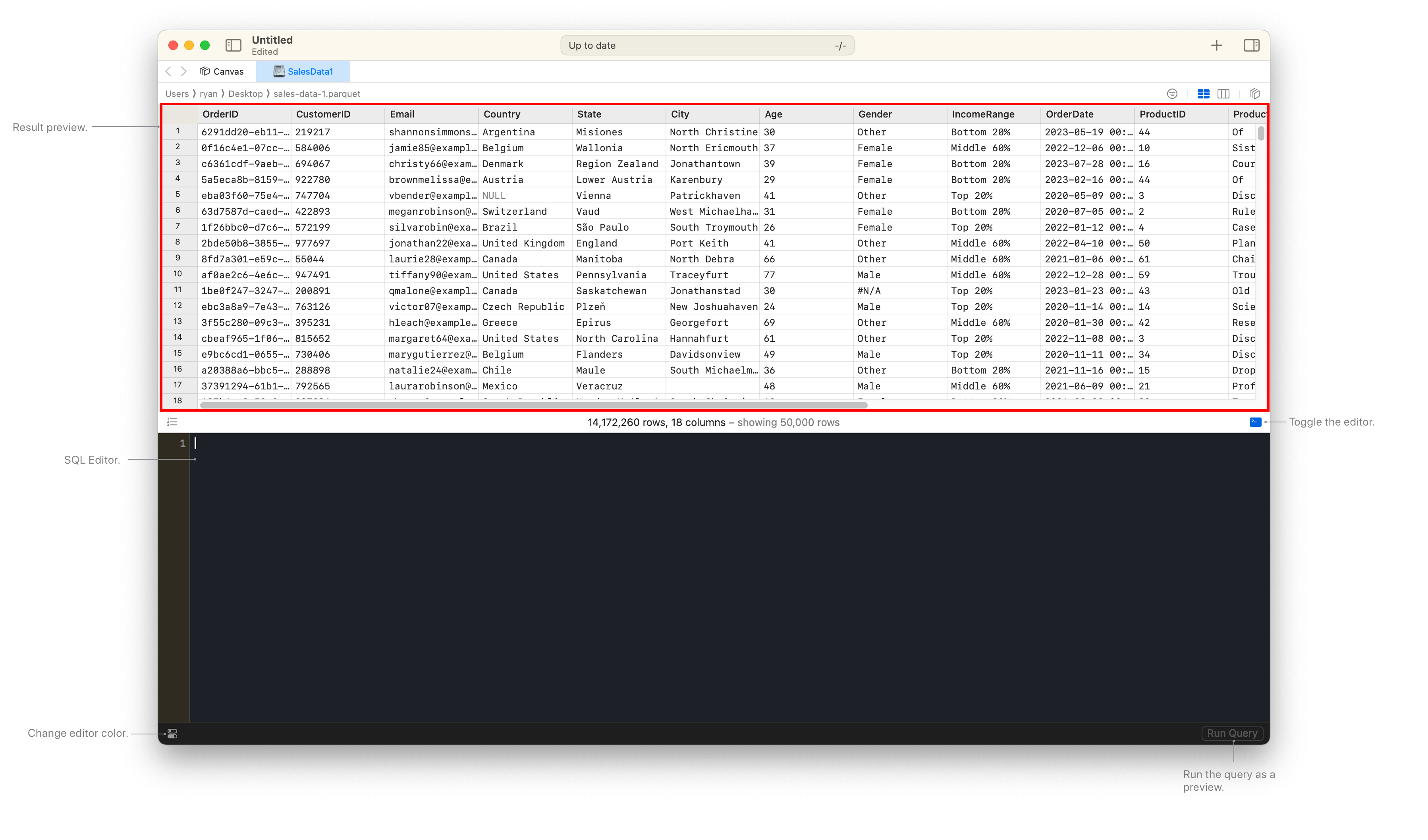Screen dimensions: 1428x840
Task: Select the City column header
Action: pos(712,114)
